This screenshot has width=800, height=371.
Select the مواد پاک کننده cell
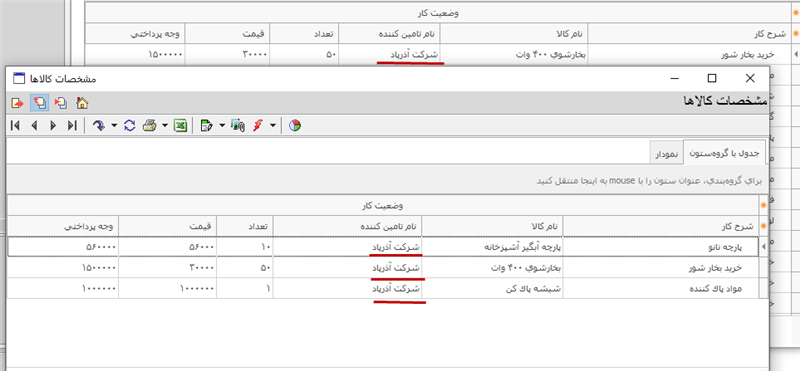pyautogui.click(x=660, y=288)
